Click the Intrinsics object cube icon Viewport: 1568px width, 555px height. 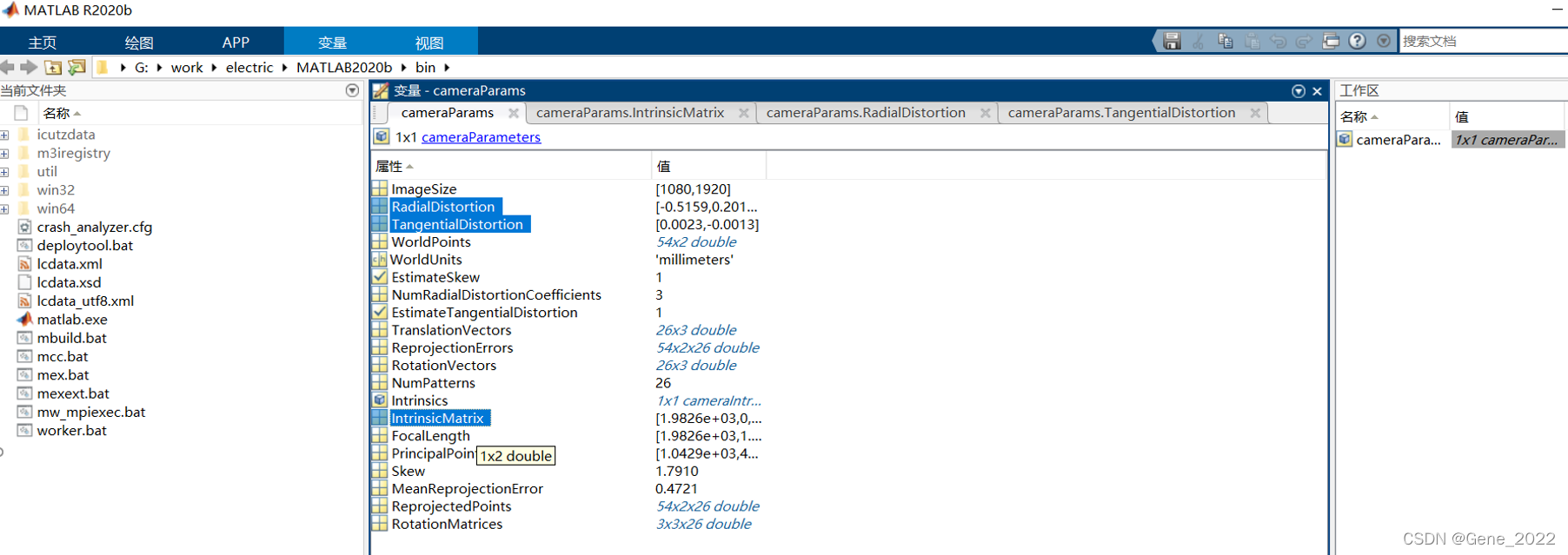pos(380,400)
